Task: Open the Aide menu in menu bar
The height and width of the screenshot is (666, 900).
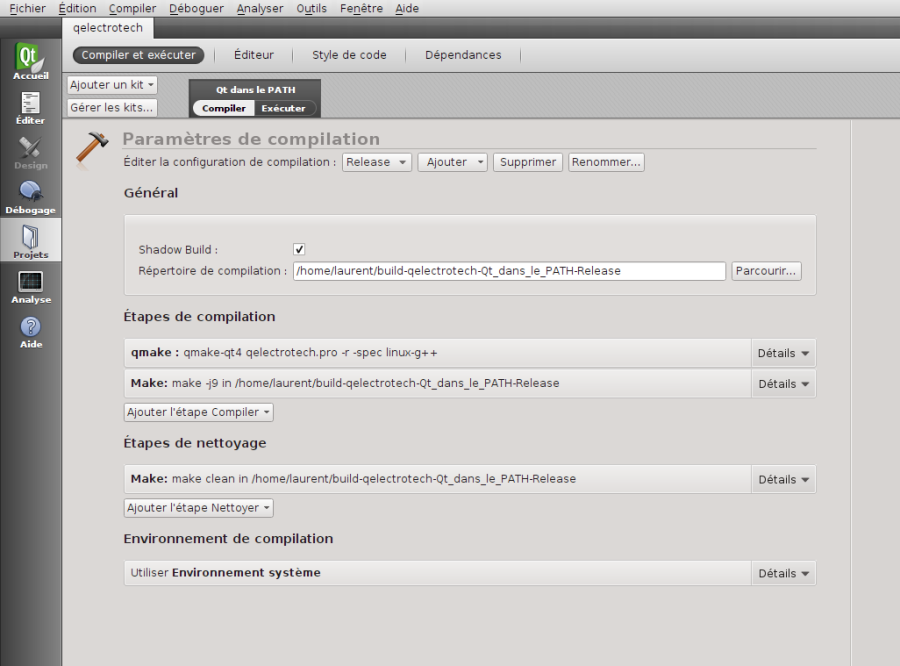Action: point(407,9)
